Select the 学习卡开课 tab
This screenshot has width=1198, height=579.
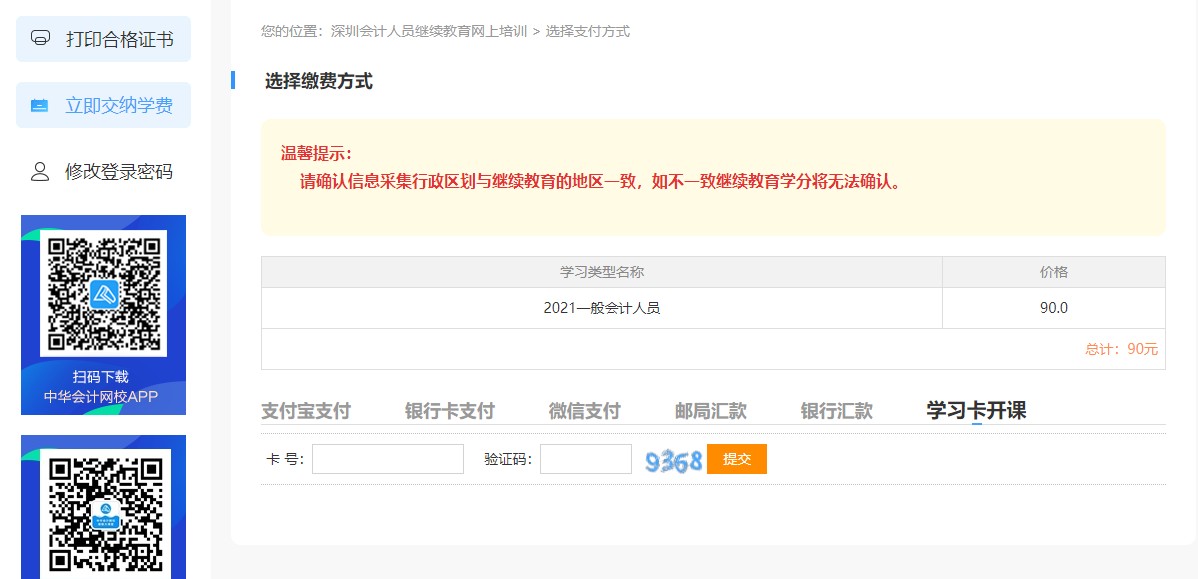[976, 410]
